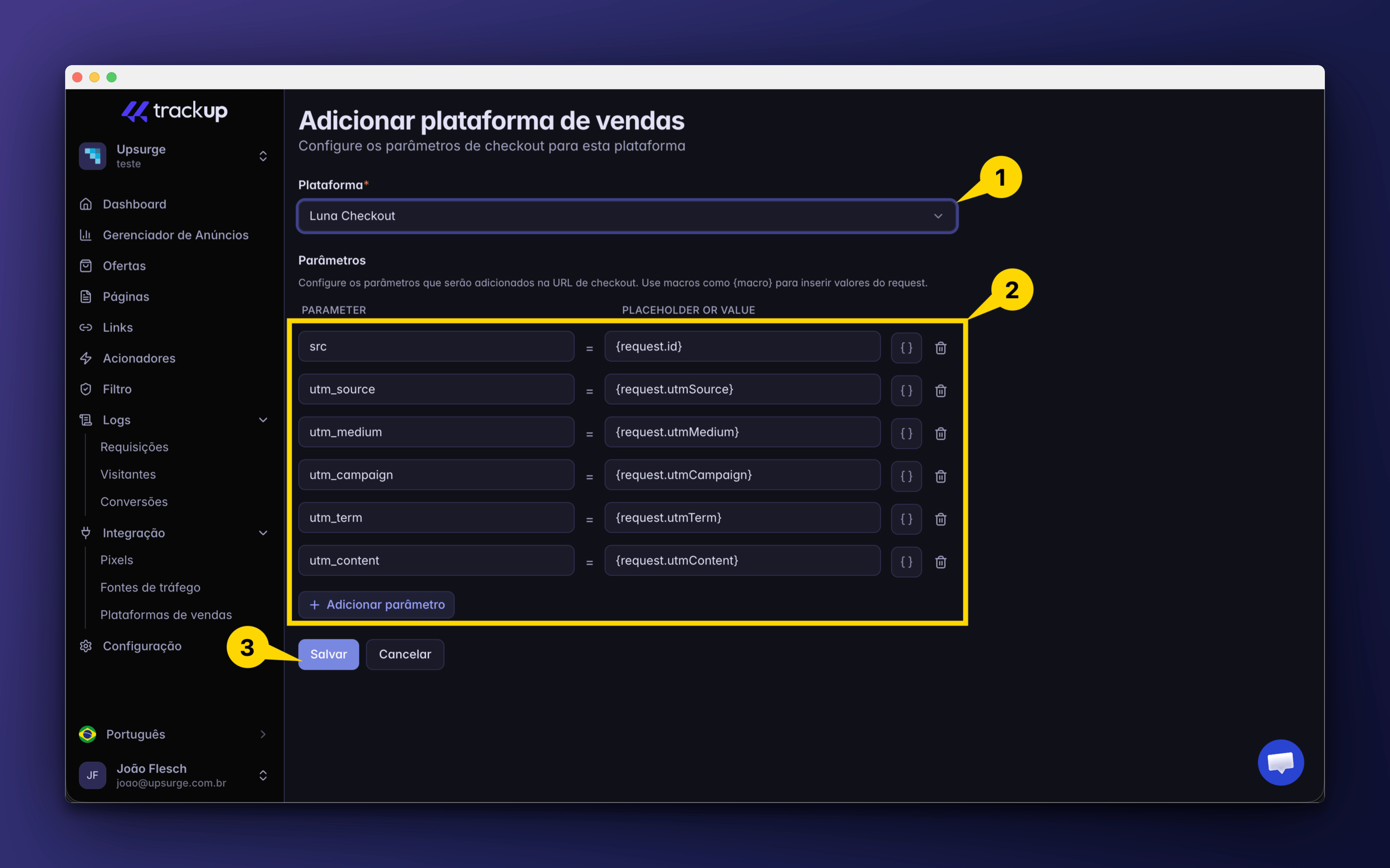The width and height of the screenshot is (1390, 868).
Task: Click the Filtro shield icon
Action: pos(86,389)
